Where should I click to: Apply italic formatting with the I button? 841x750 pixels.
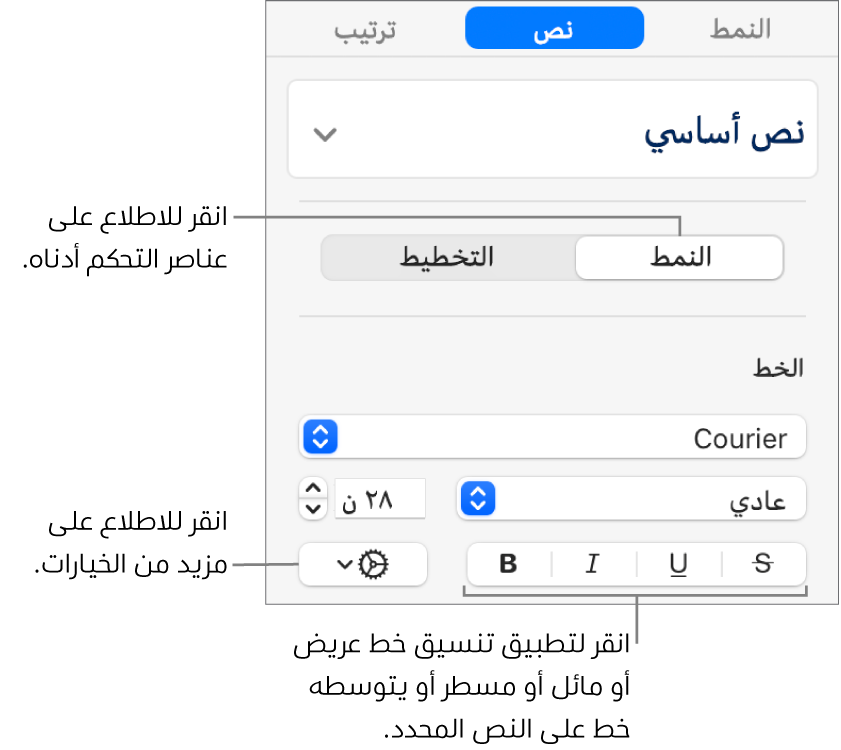(x=592, y=564)
